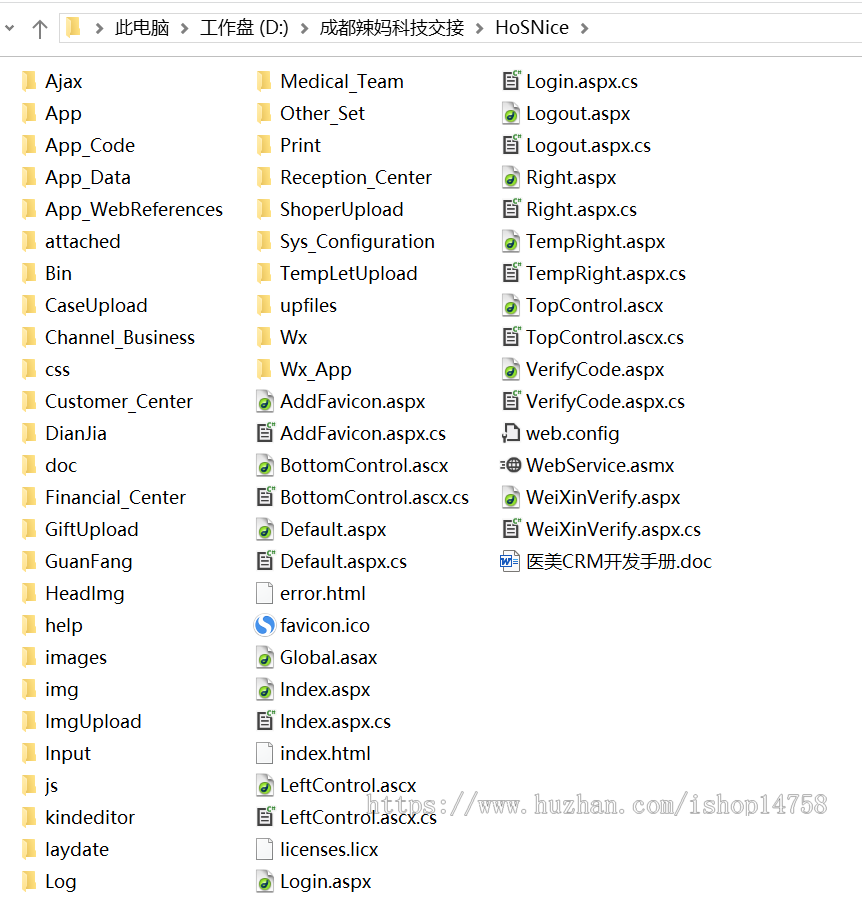Select the favicon.ico file icon

click(265, 626)
